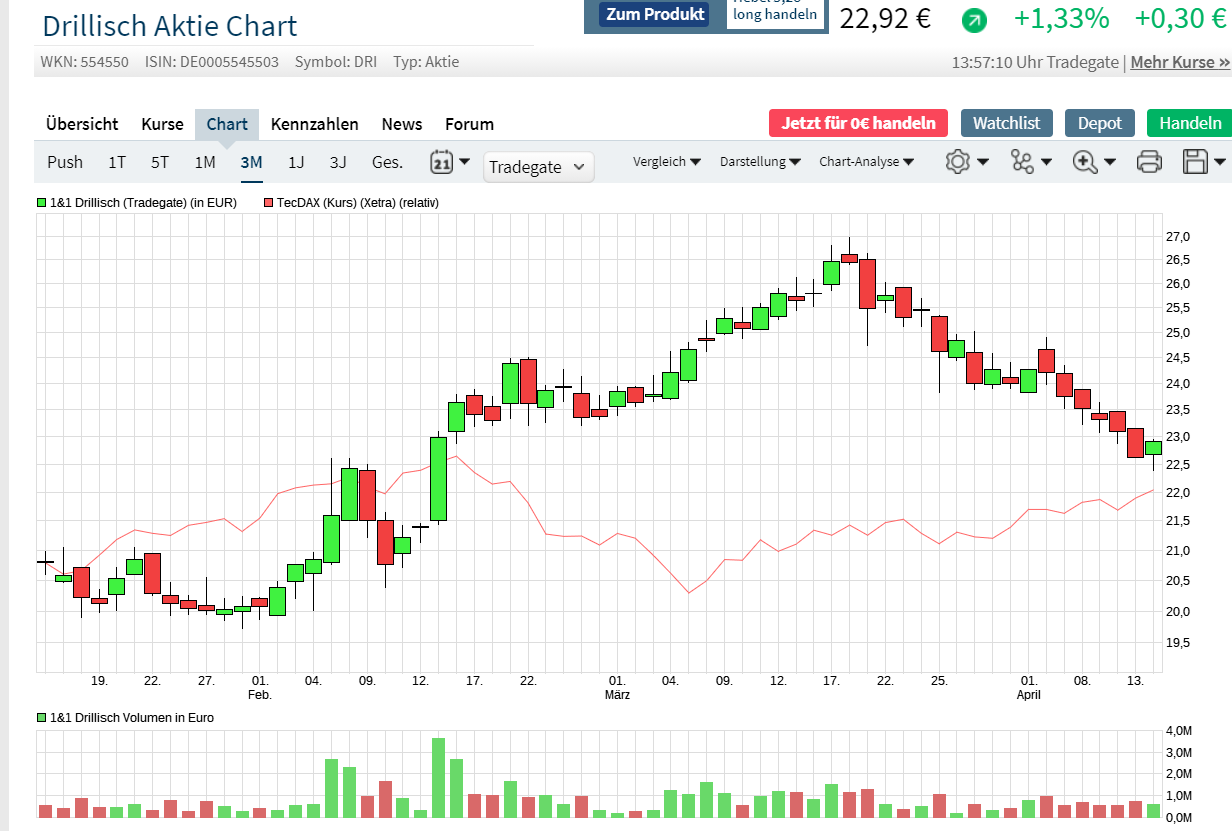Click the 13:57:10 Uhr Tradegate timestamp
The image size is (1232, 831).
[x=1035, y=62]
